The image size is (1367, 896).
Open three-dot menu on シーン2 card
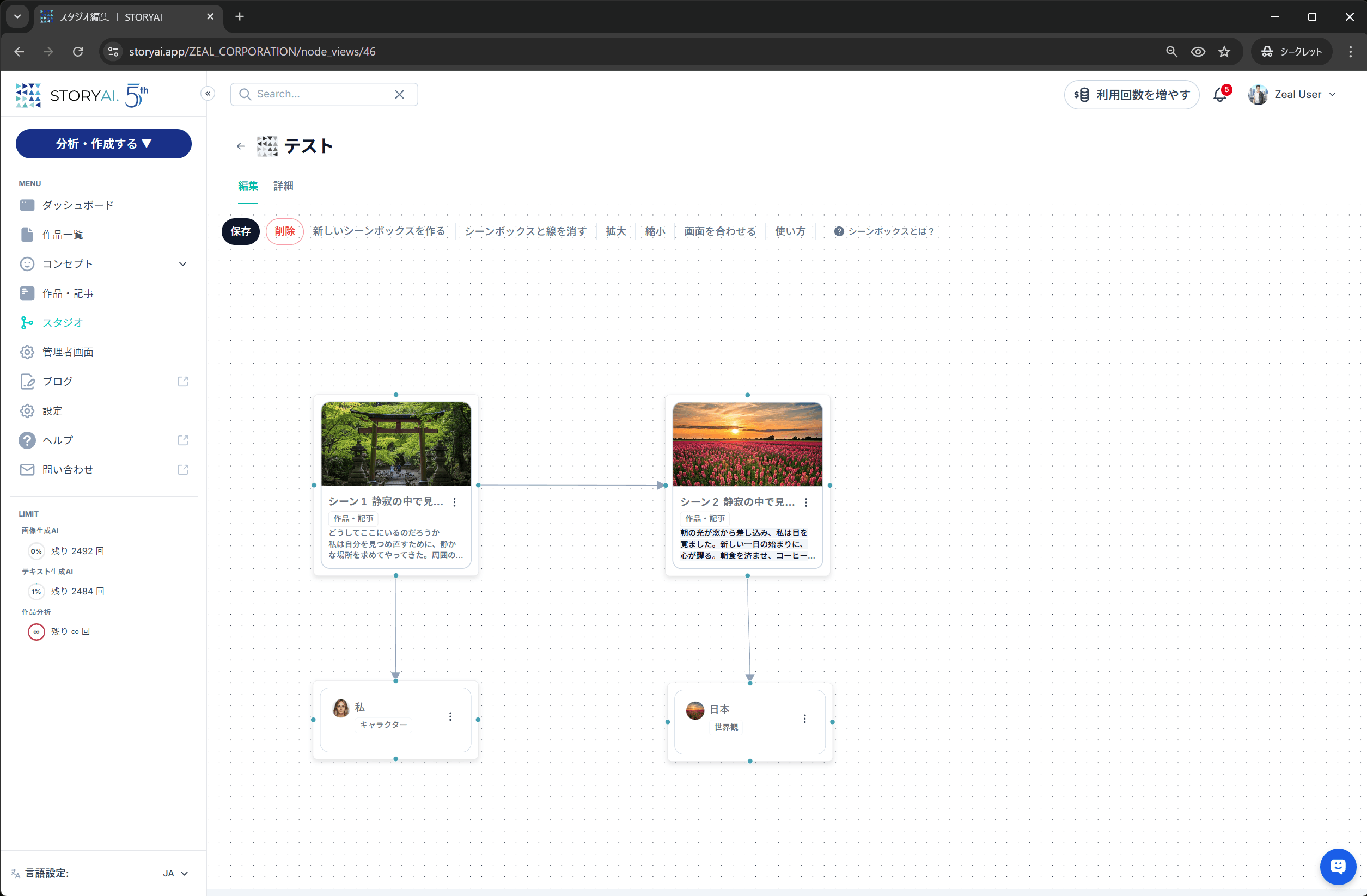pos(806,502)
